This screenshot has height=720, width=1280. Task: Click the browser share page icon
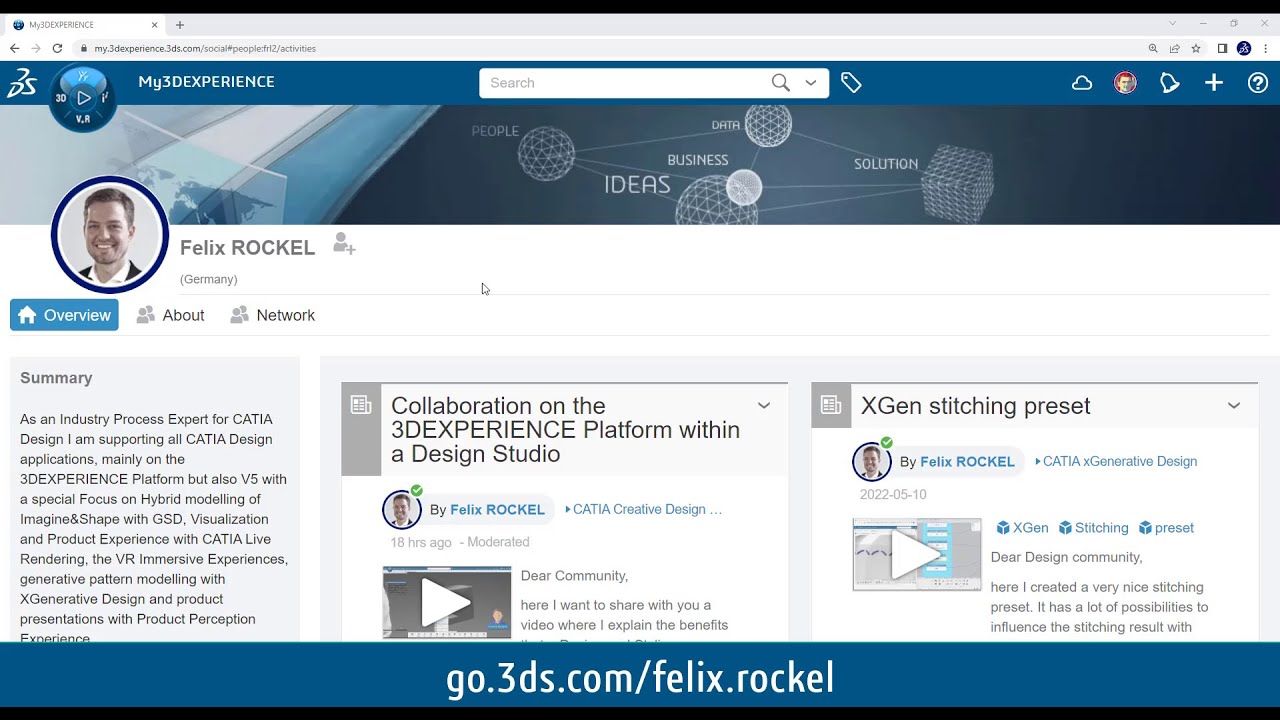coord(1174,48)
